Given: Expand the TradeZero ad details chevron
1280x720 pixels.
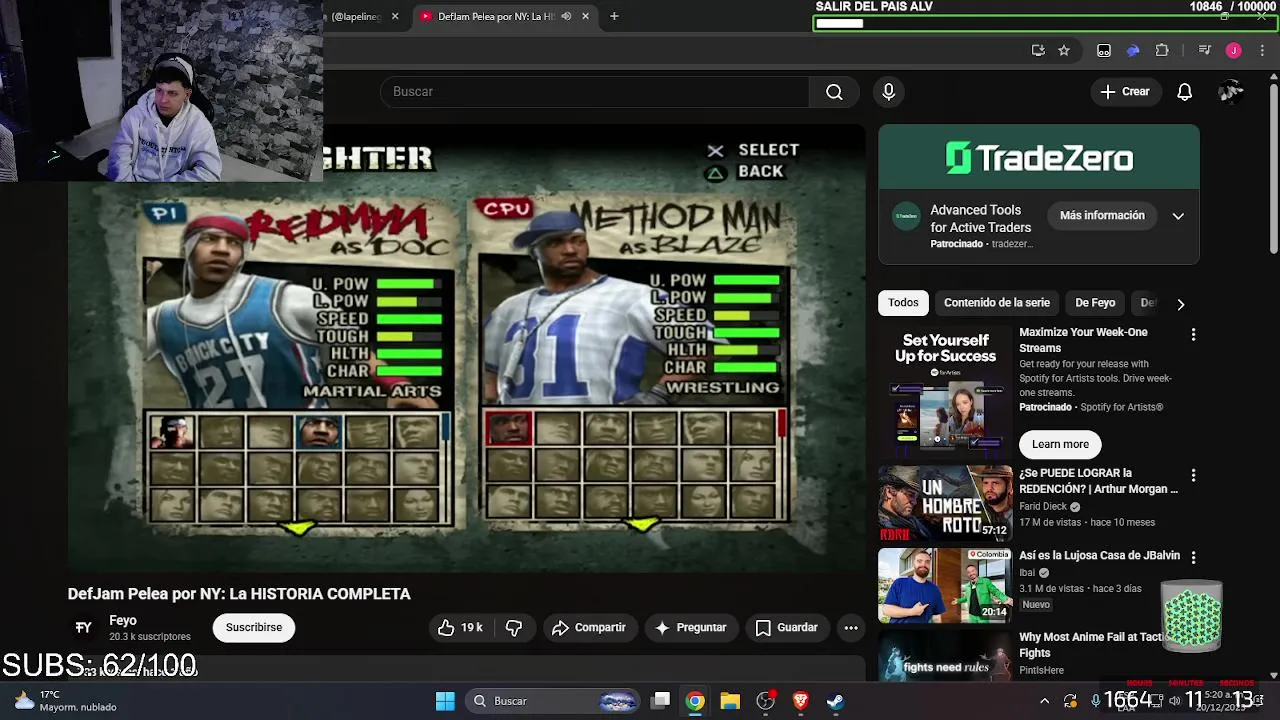Looking at the screenshot, I should point(1178,216).
